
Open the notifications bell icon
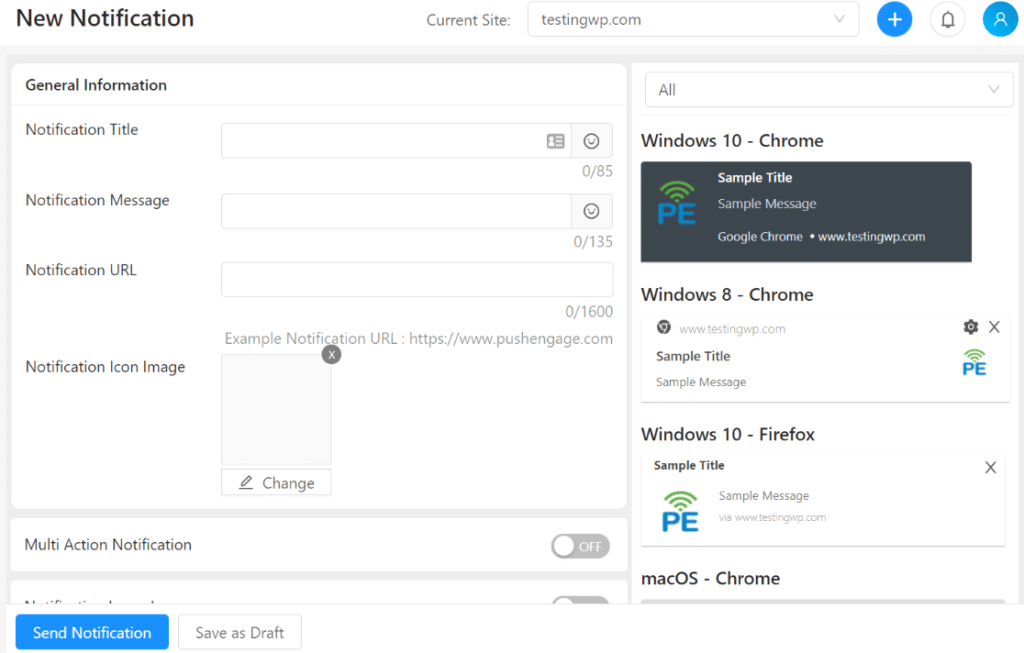point(947,19)
